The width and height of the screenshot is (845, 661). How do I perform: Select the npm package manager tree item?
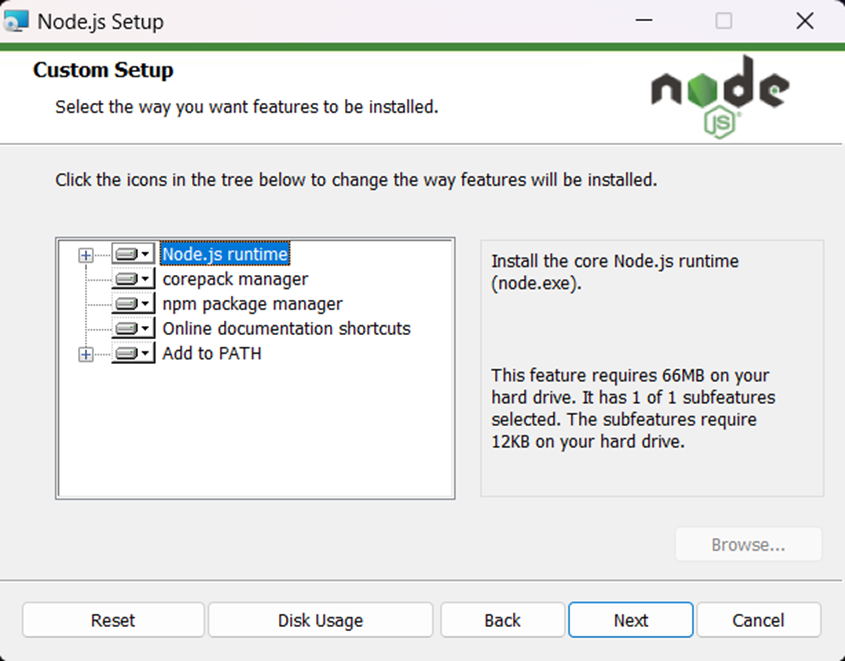pyautogui.click(x=252, y=304)
